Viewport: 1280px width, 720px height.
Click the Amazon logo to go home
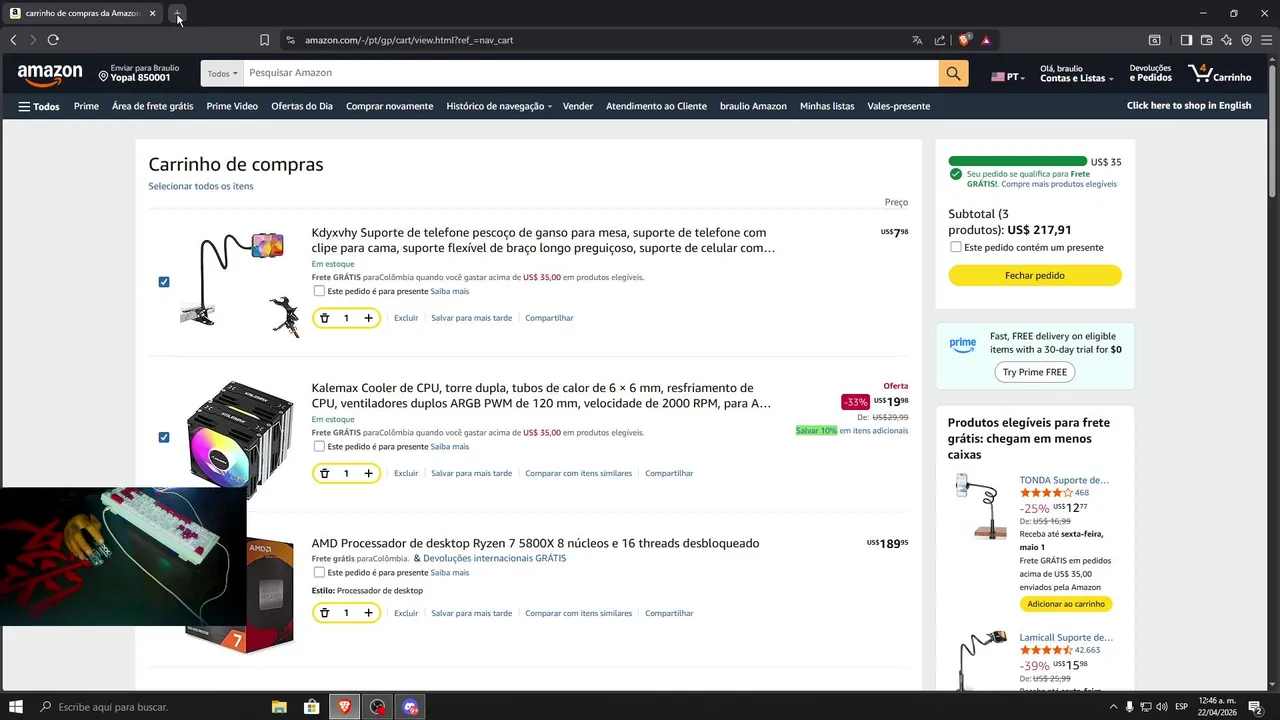click(x=50, y=73)
